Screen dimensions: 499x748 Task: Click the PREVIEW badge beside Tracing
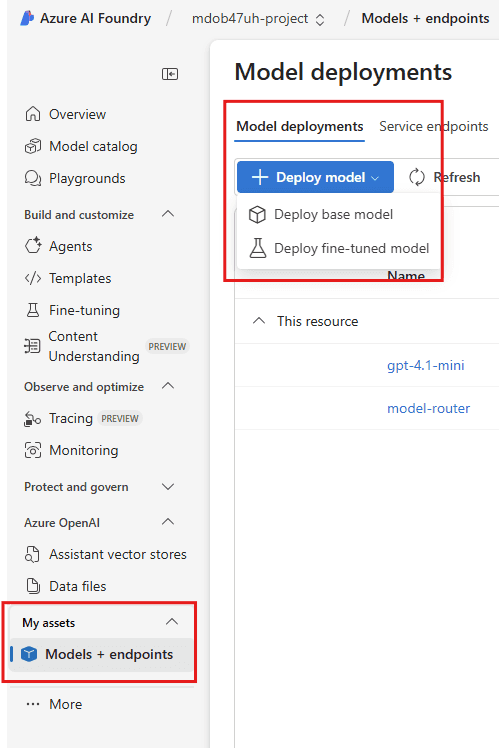point(120,418)
